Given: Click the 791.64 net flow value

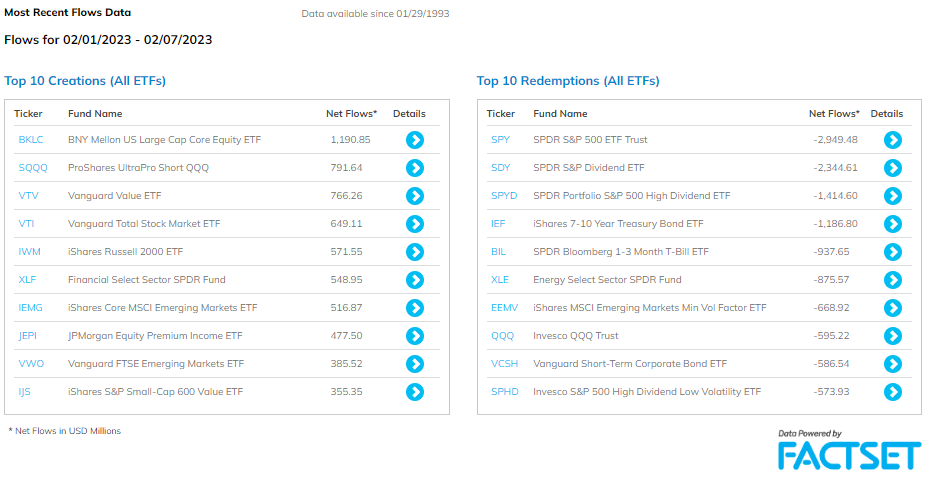Looking at the screenshot, I should point(346,167).
